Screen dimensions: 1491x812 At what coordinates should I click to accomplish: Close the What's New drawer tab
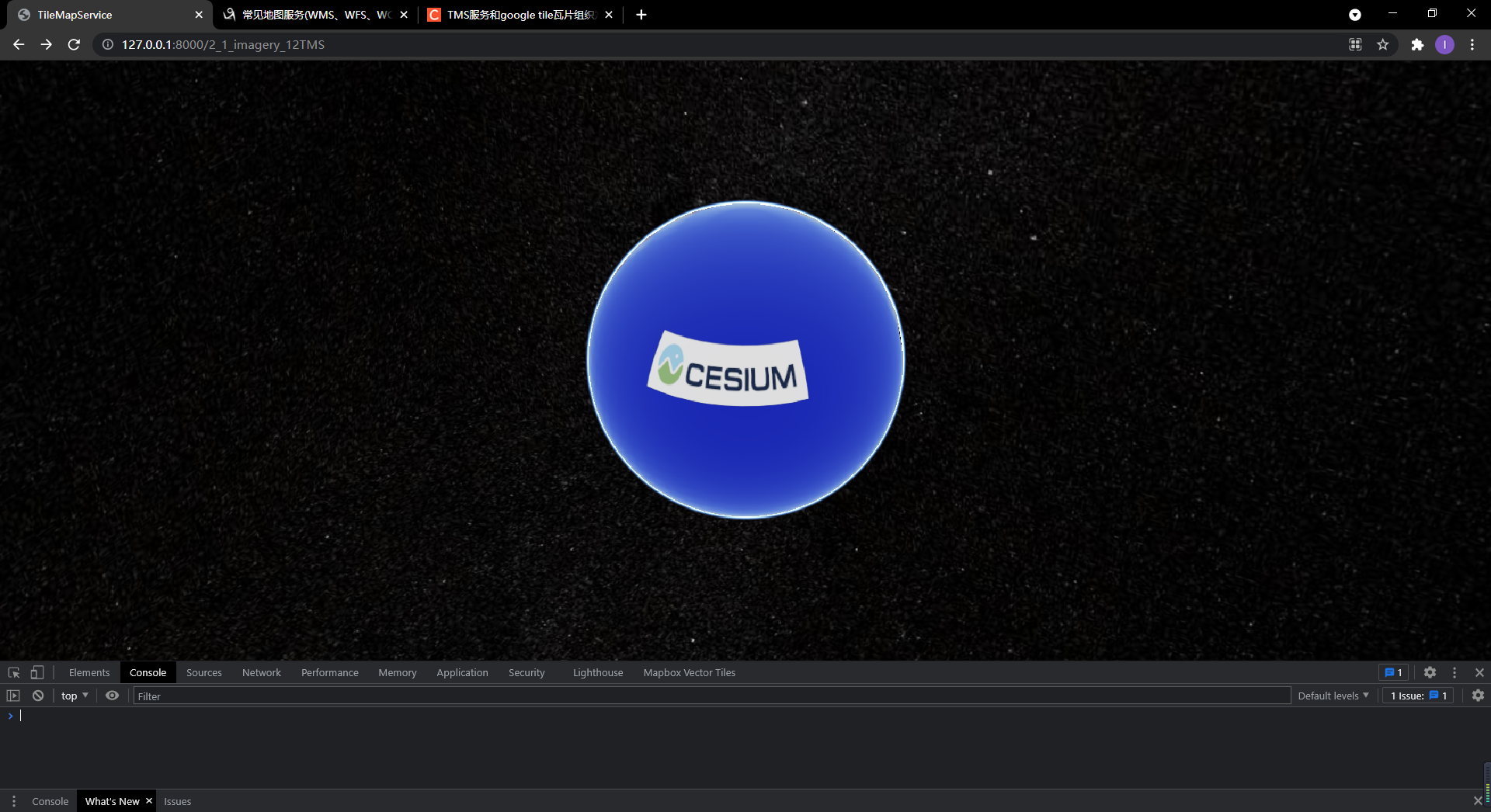[x=149, y=801]
